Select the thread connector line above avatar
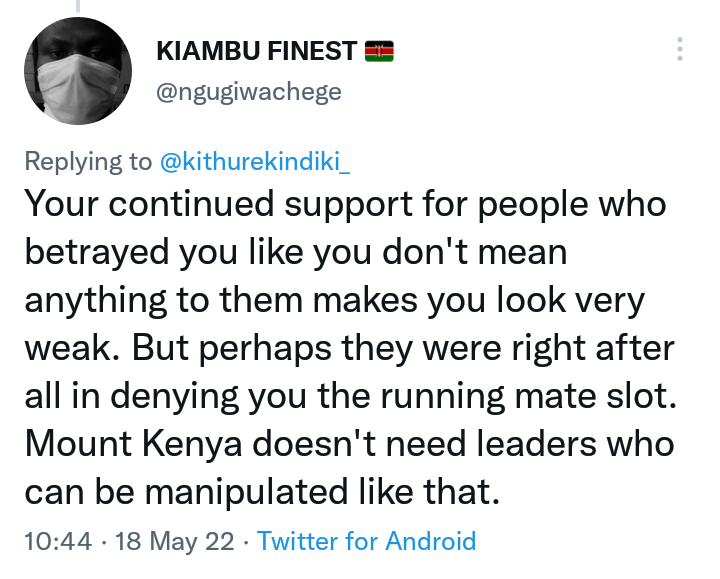 (x=78, y=6)
